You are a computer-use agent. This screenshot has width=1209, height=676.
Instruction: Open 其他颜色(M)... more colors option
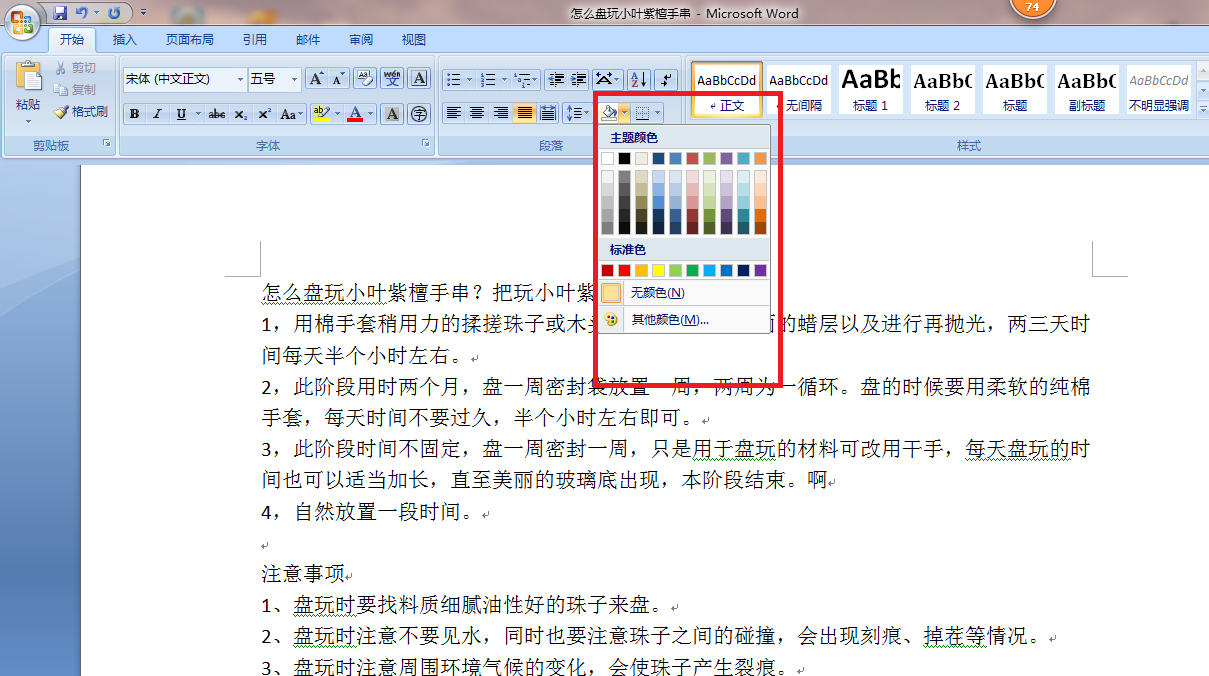tap(669, 320)
